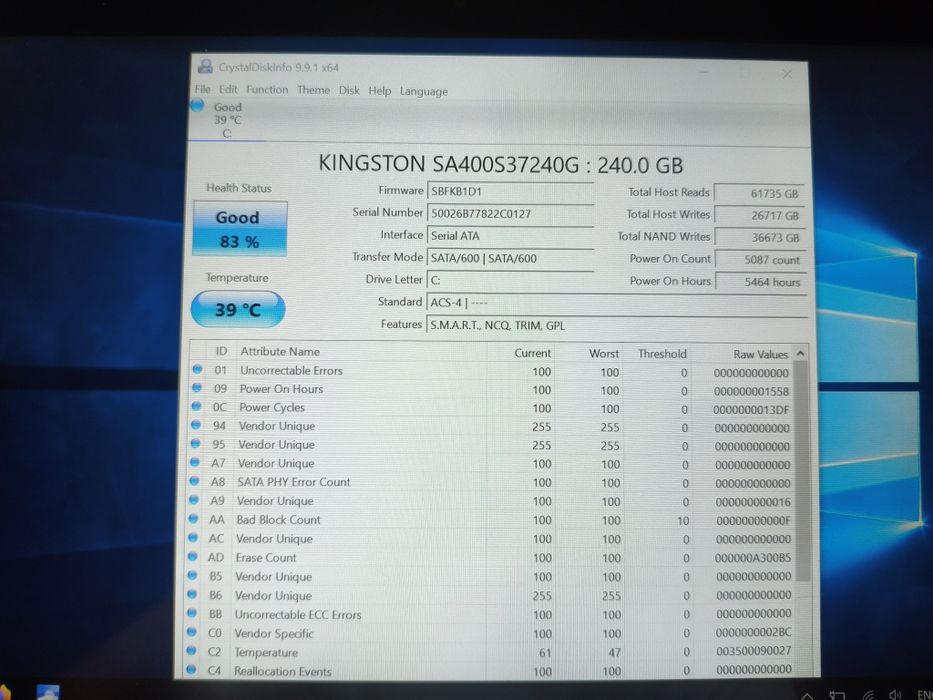
Task: Select the SATA PHY Error Count attribute name
Action: pyautogui.click(x=294, y=482)
